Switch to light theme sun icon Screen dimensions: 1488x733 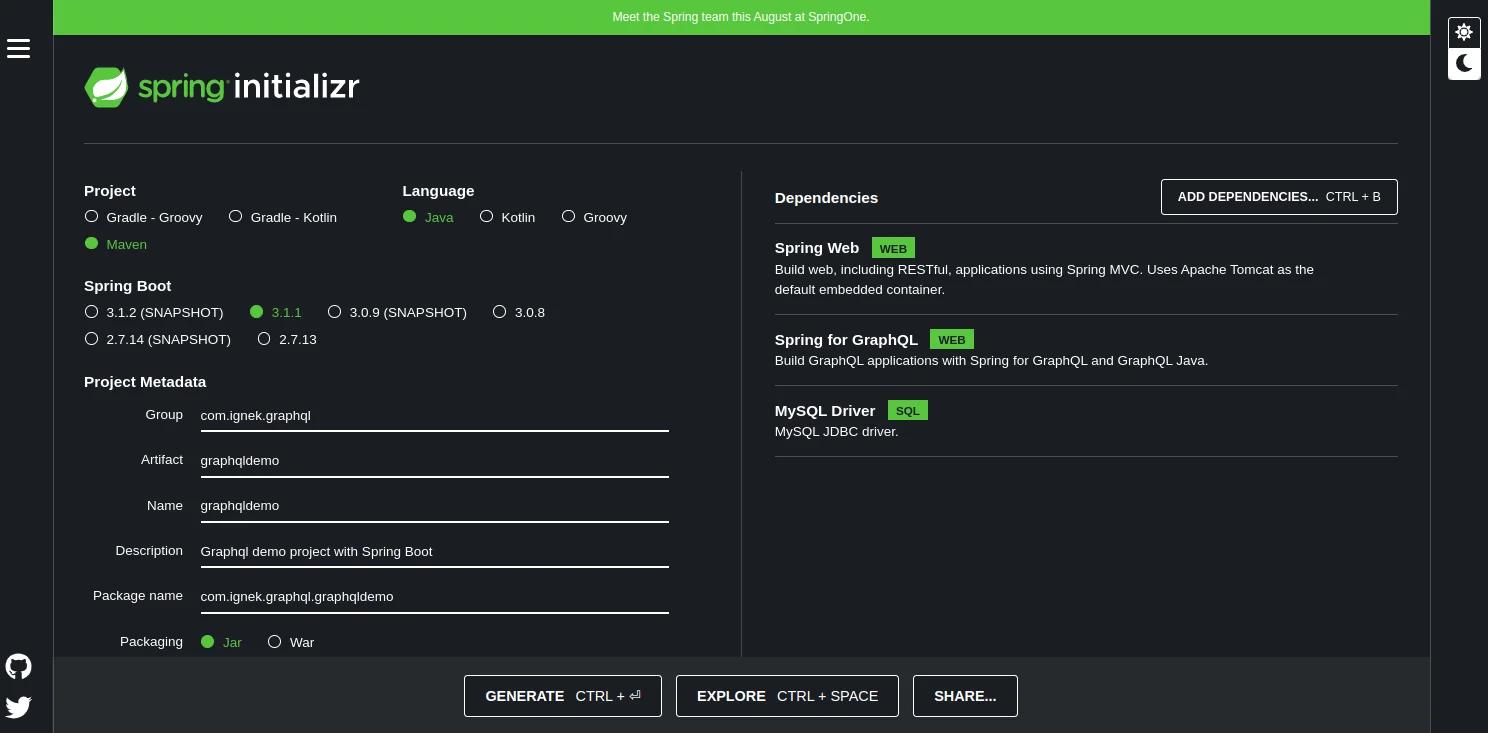coord(1464,32)
